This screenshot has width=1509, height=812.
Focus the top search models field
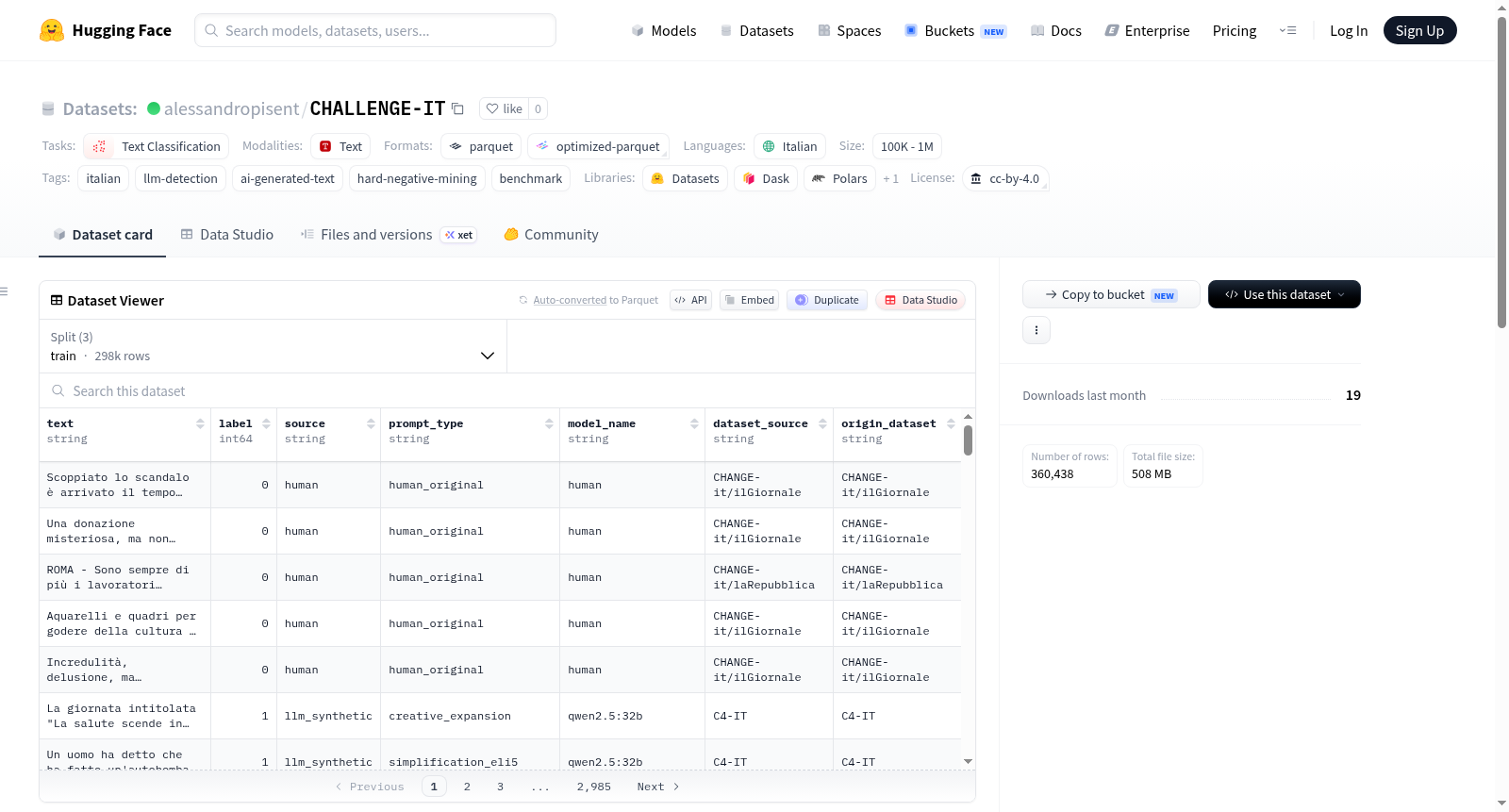(375, 30)
